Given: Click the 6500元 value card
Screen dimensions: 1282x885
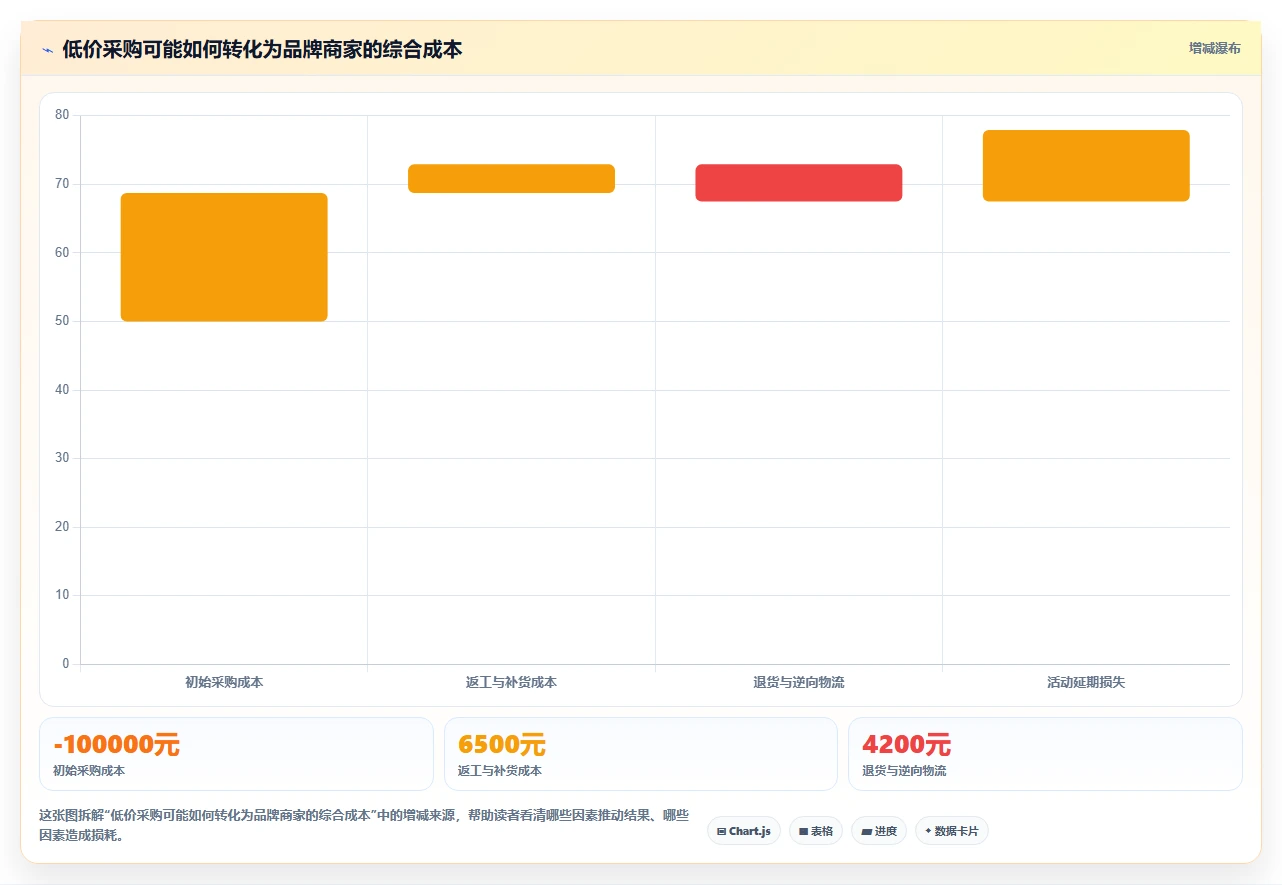Looking at the screenshot, I should (641, 754).
